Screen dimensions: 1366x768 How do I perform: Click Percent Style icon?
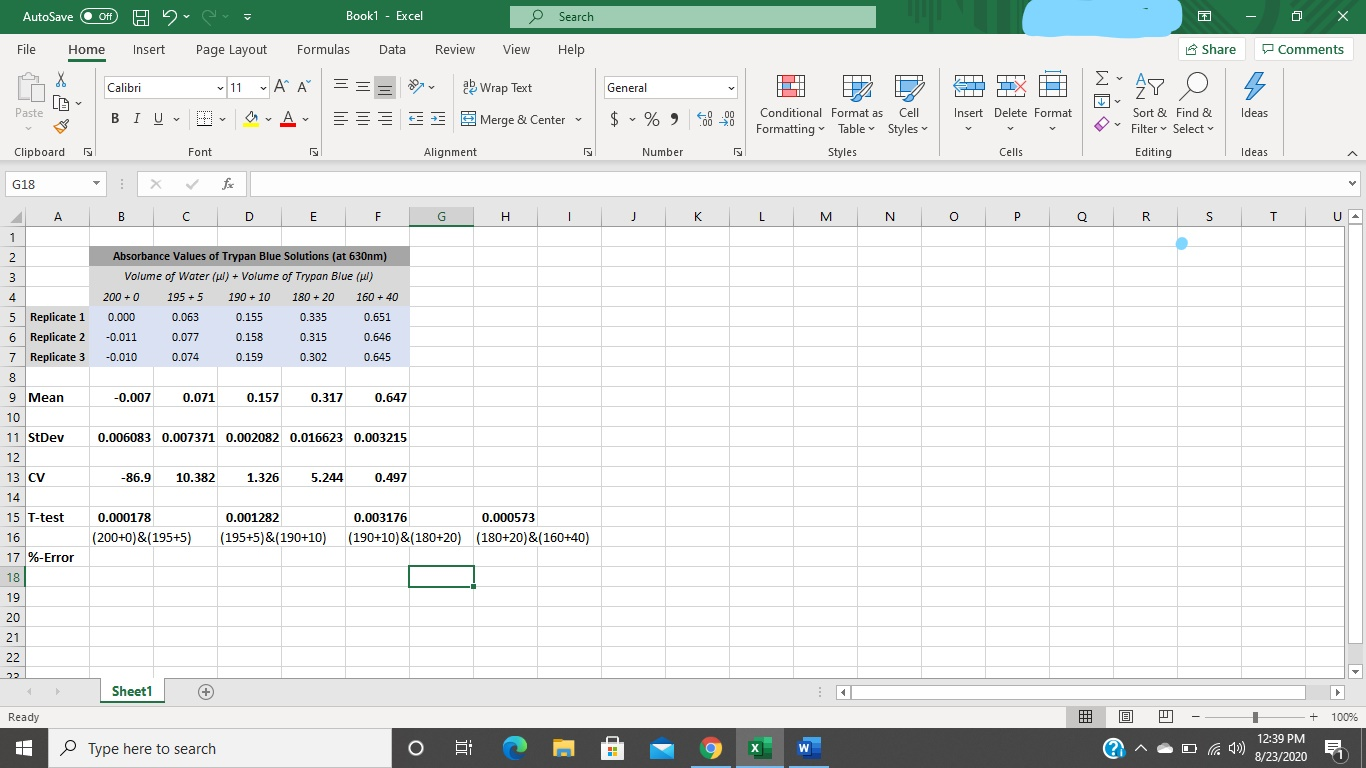point(652,120)
